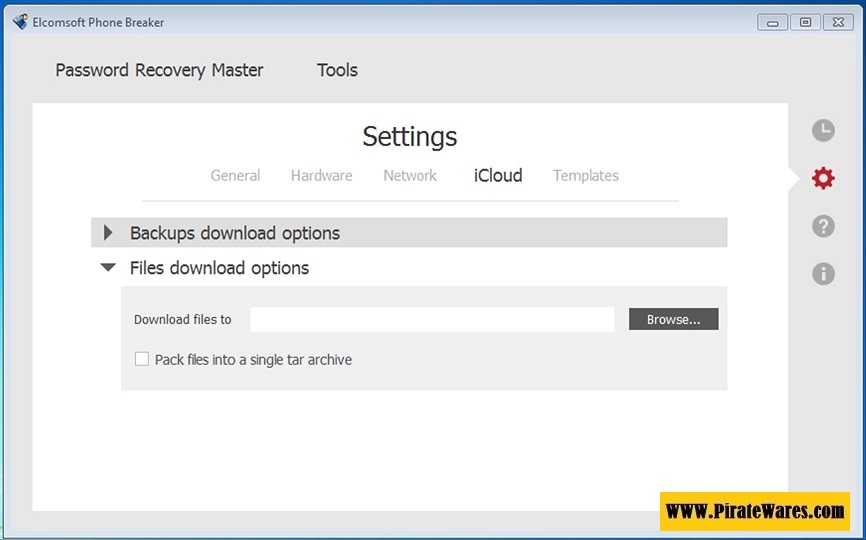Screen dimensions: 866x540
Task: Open the history clock icon in sidebar
Action: click(823, 130)
